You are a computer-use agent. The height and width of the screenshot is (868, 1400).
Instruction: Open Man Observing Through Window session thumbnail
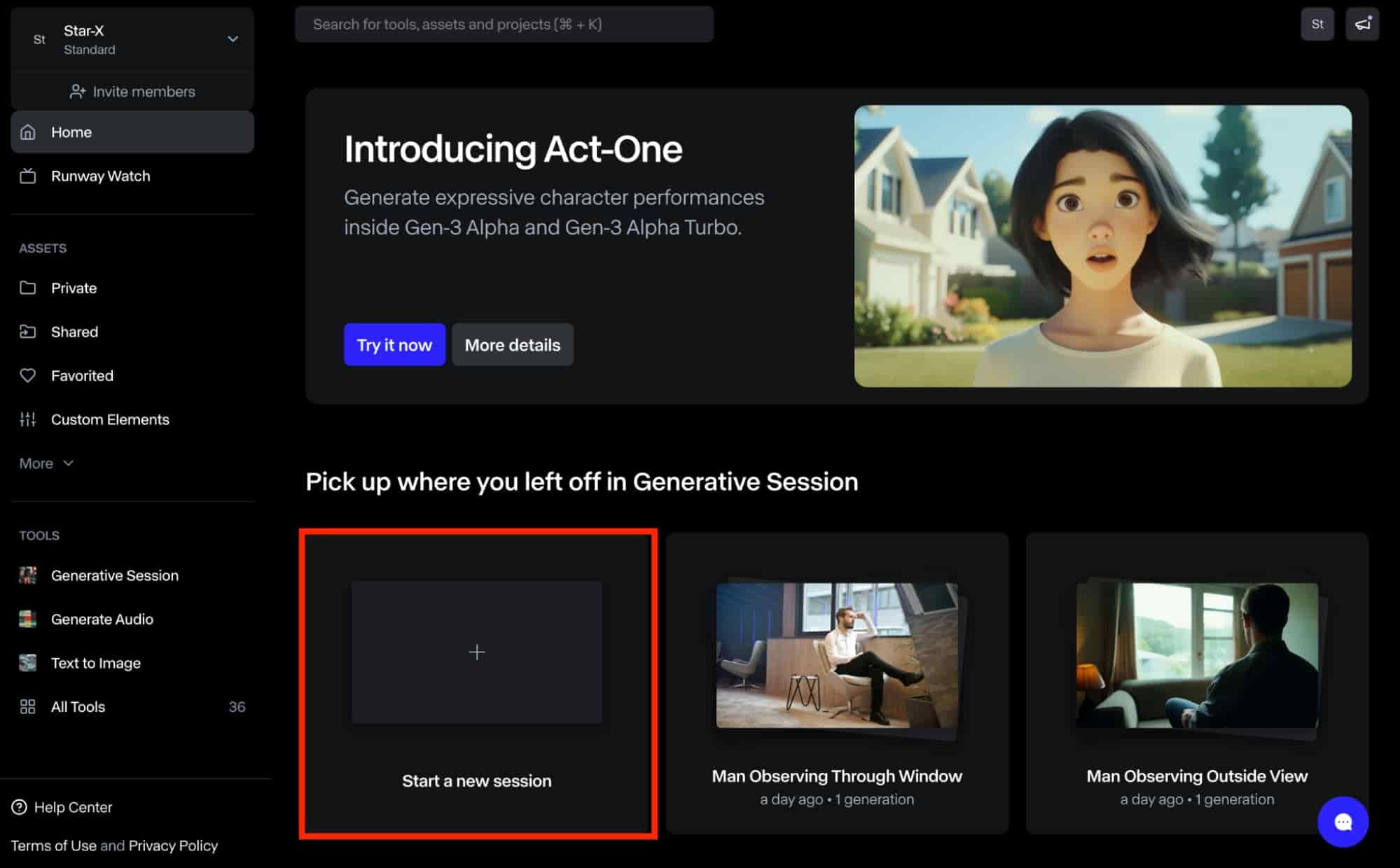[836, 656]
